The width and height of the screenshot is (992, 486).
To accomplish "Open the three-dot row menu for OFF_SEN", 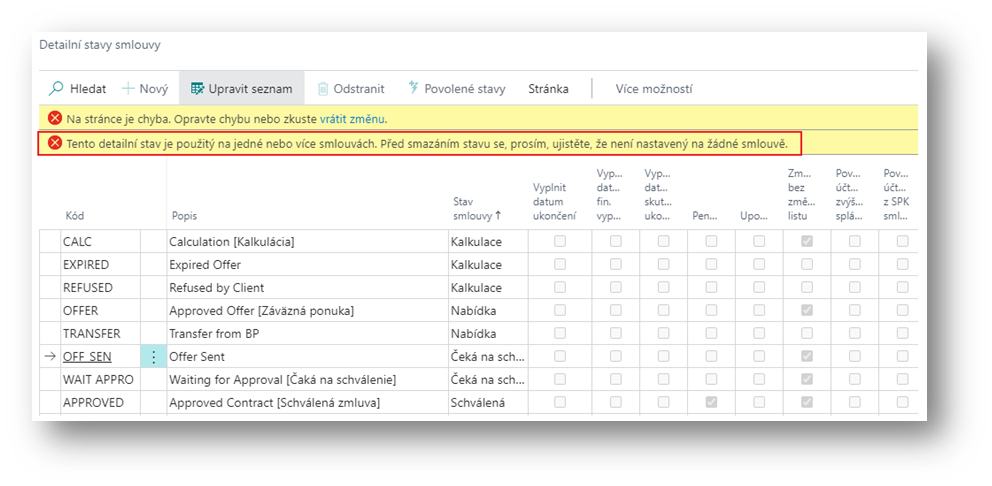I will coord(153,357).
